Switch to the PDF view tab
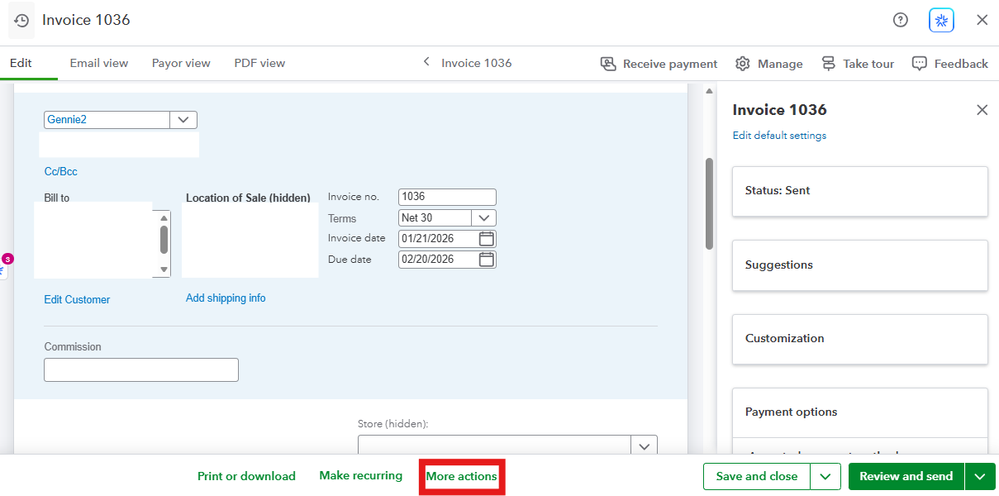999x496 pixels. (259, 63)
